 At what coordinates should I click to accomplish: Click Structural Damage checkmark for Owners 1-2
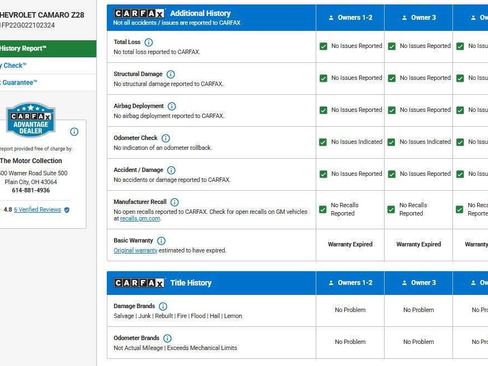pos(323,78)
